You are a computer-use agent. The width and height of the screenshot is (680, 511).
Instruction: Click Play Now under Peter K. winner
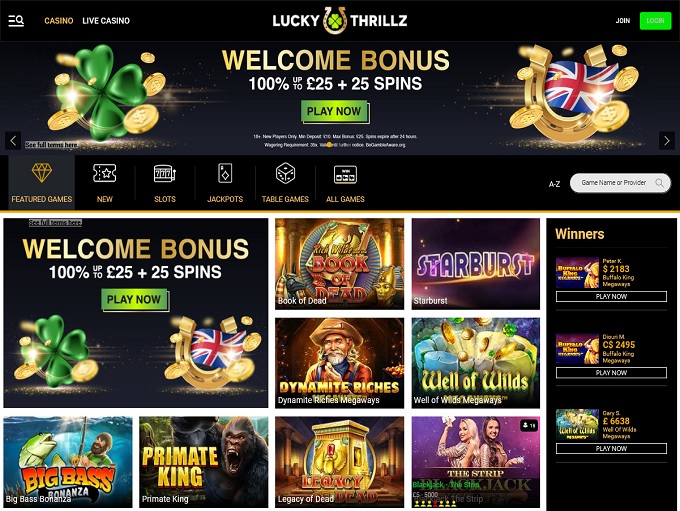pos(611,296)
